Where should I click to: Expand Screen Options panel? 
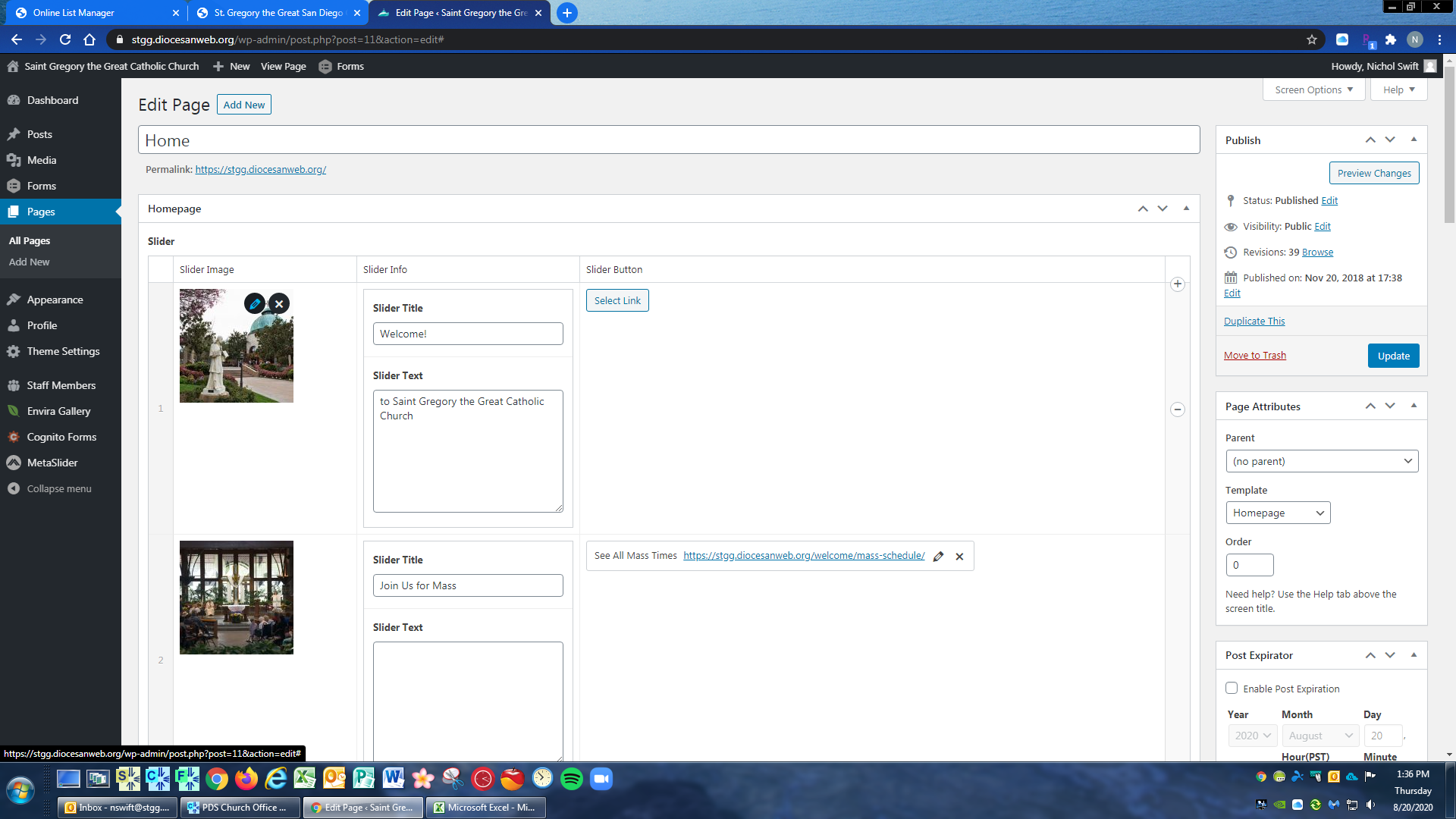pos(1313,89)
